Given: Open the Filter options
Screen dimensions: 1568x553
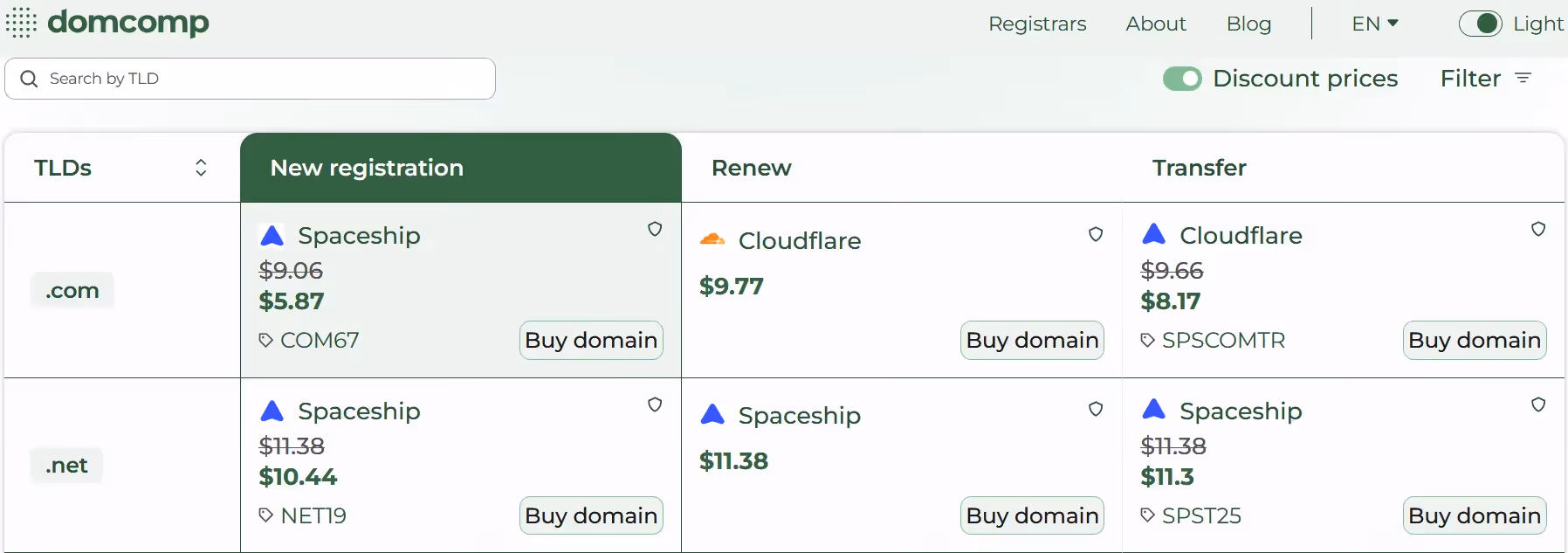Looking at the screenshot, I should (x=1486, y=79).
